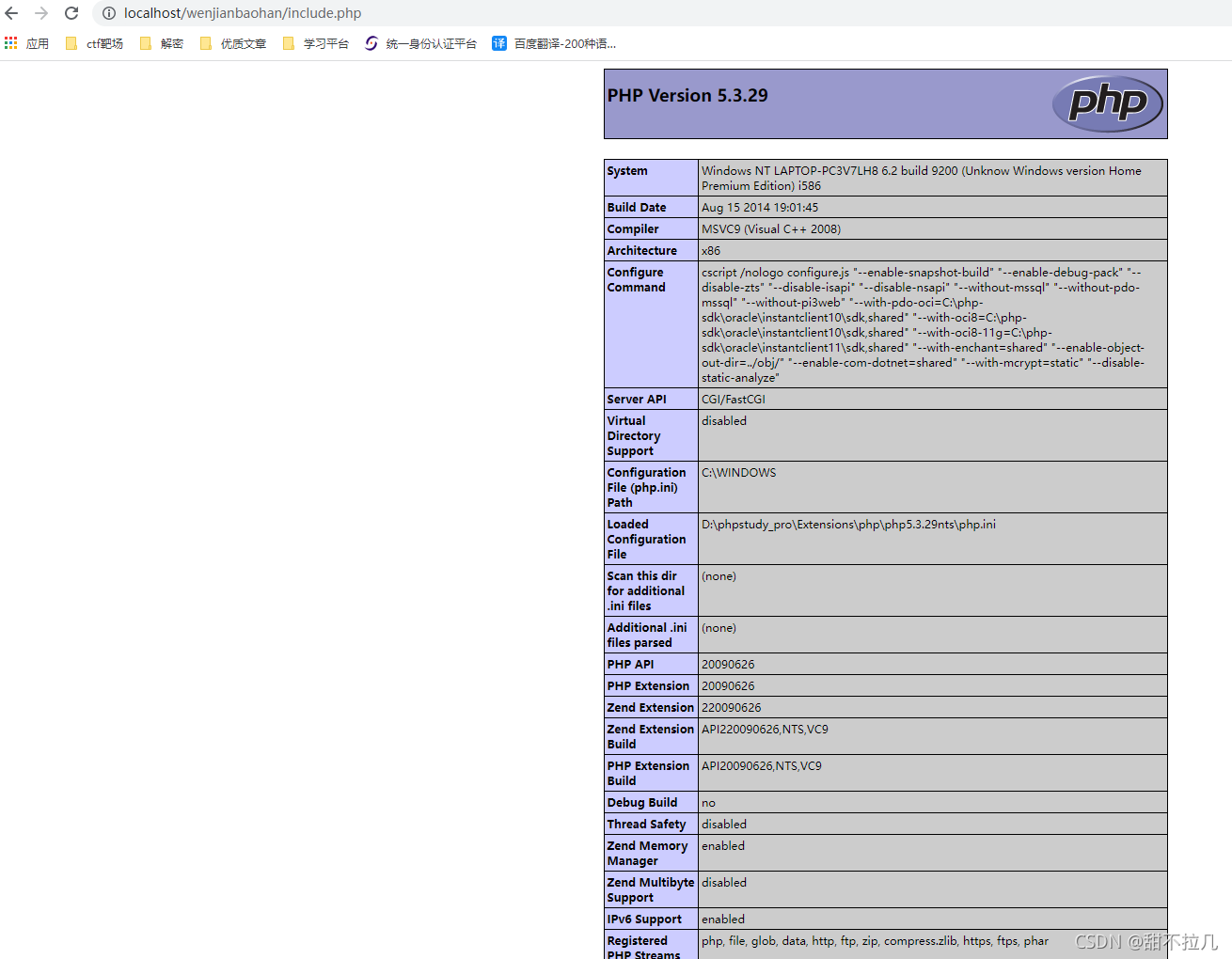Click the PHP logo image
Screen dimensions: 1232x959
[1108, 103]
